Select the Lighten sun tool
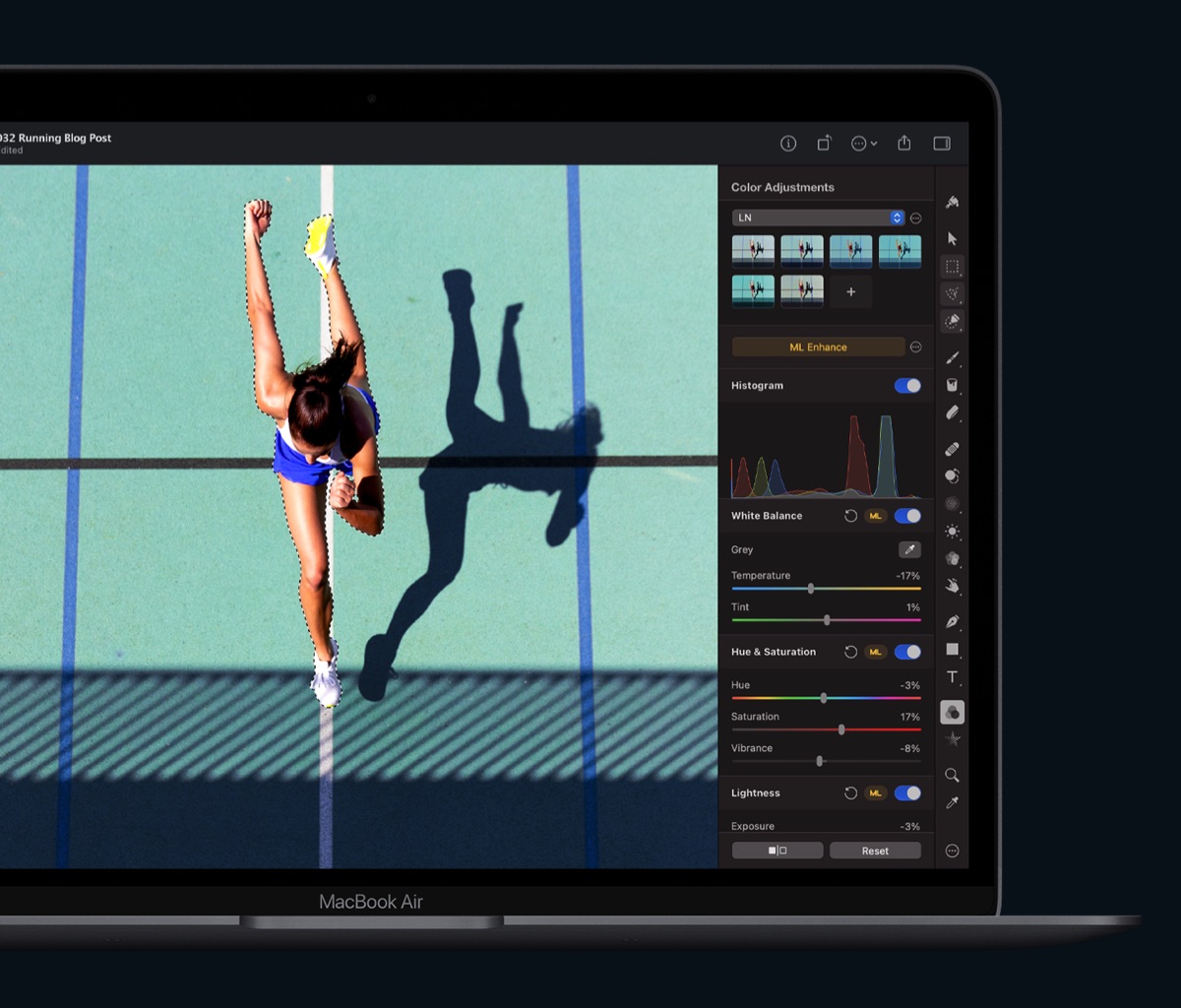The width and height of the screenshot is (1181, 1008). [952, 532]
